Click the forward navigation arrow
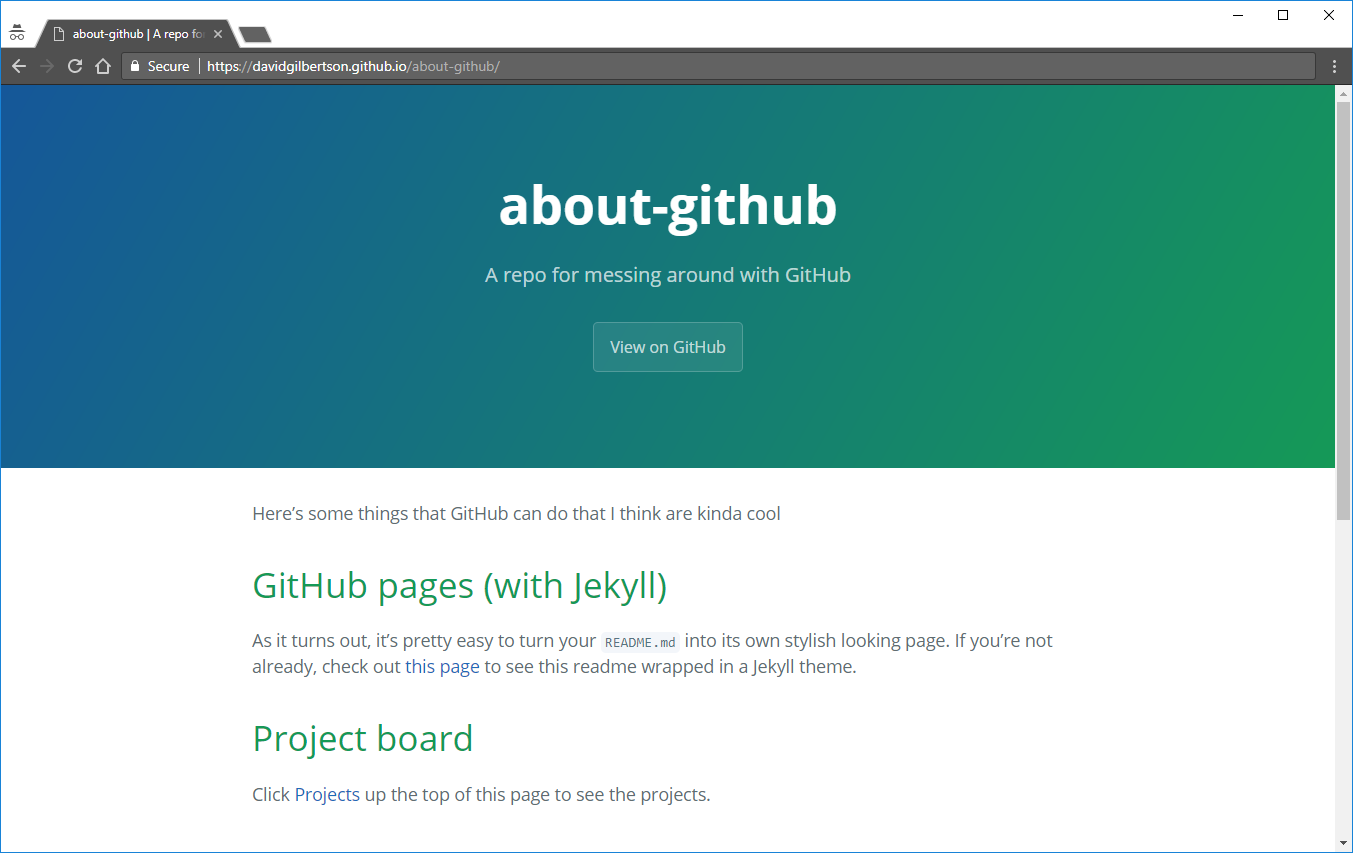This screenshot has height=853, width=1353. (46, 66)
